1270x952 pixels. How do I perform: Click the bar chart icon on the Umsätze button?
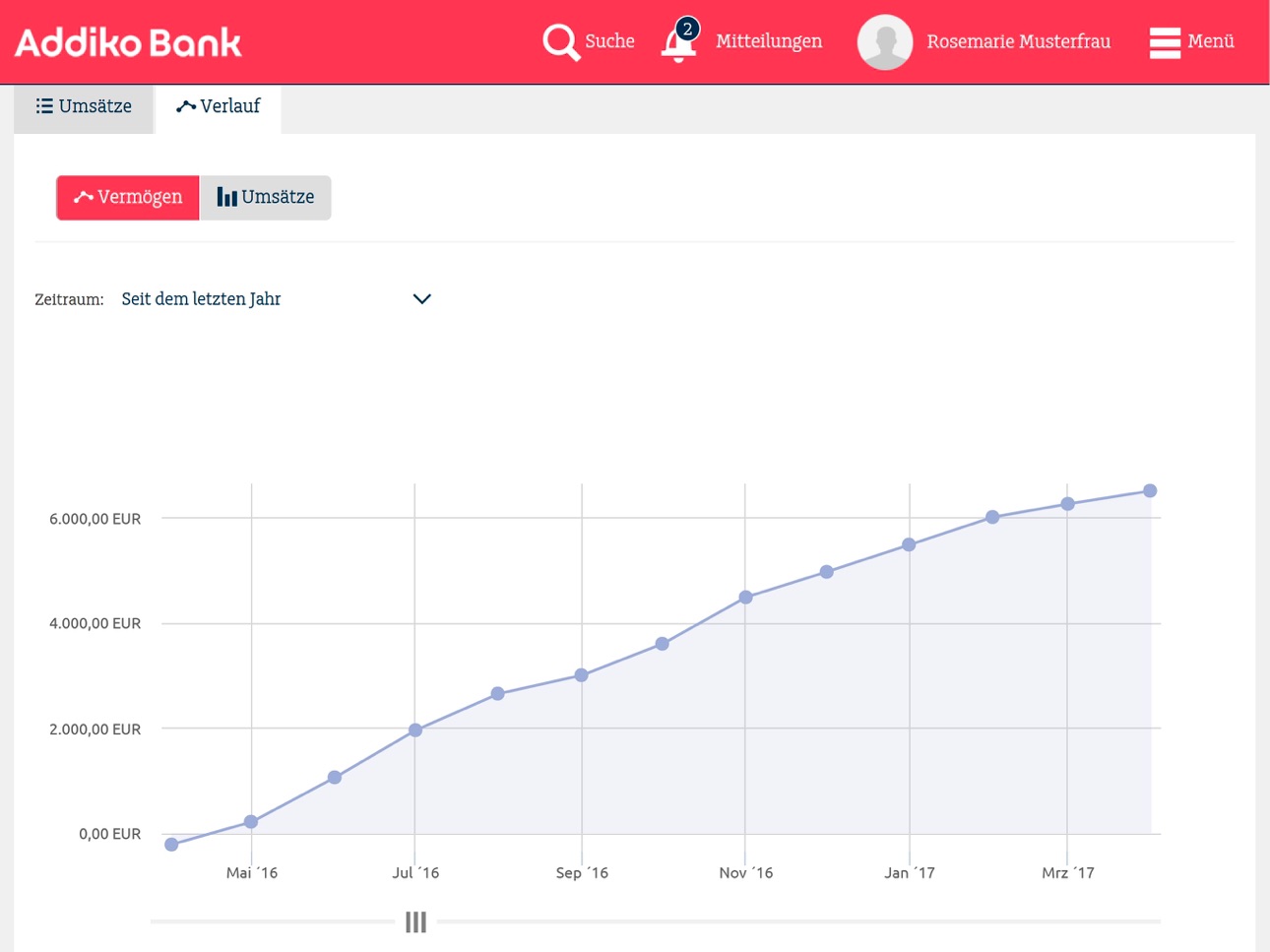click(226, 197)
